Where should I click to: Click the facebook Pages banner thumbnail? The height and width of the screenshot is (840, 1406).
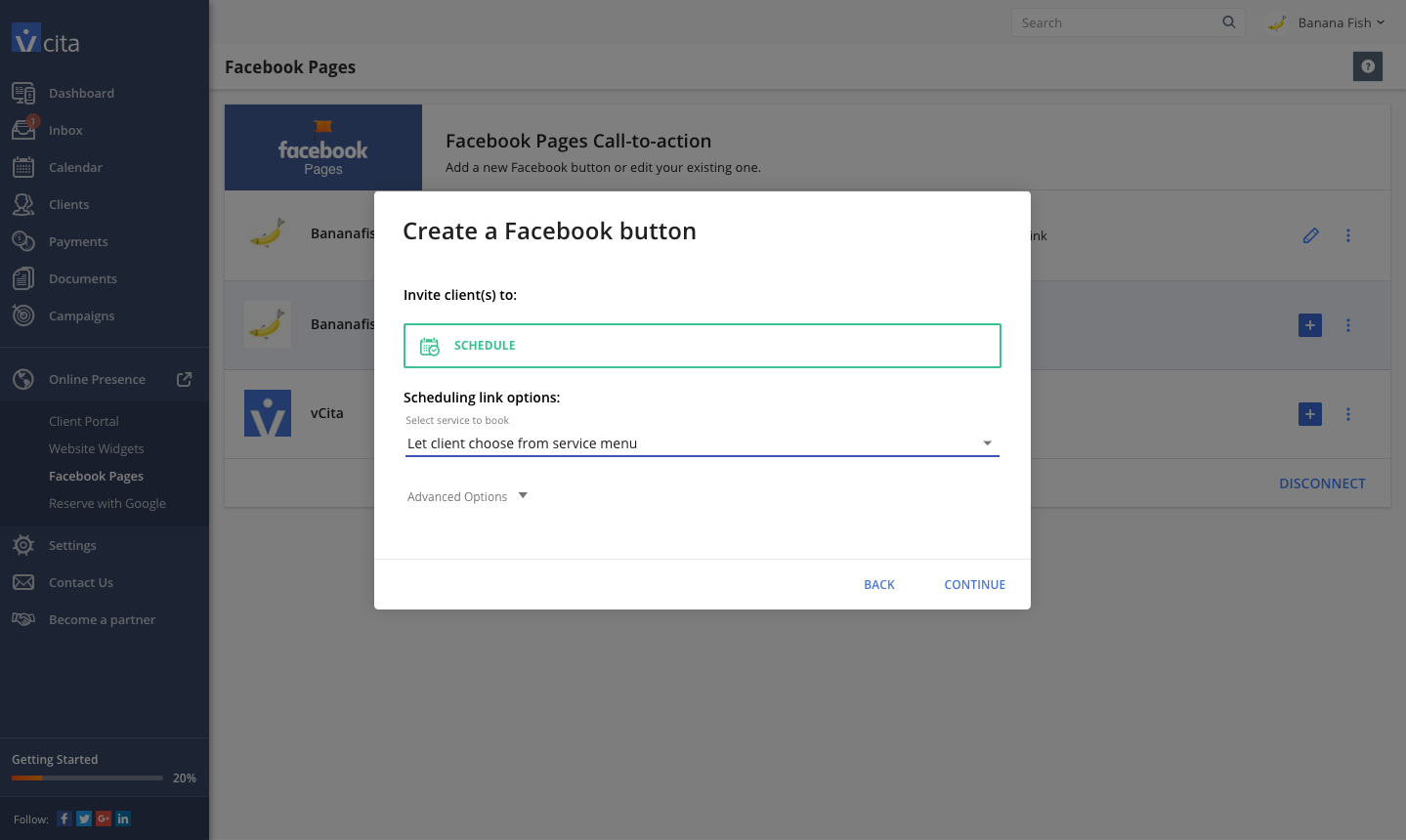tap(323, 147)
